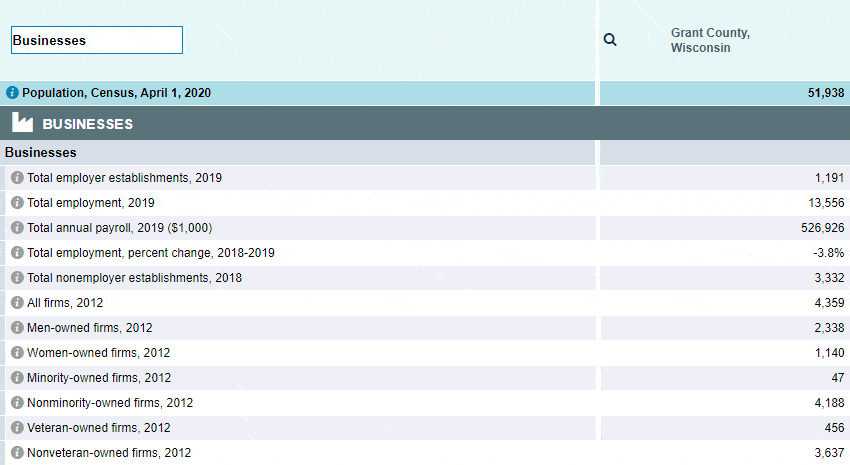The width and height of the screenshot is (850, 465).
Task: Show info for Women-owned firms, 2012
Action: click(x=17, y=353)
